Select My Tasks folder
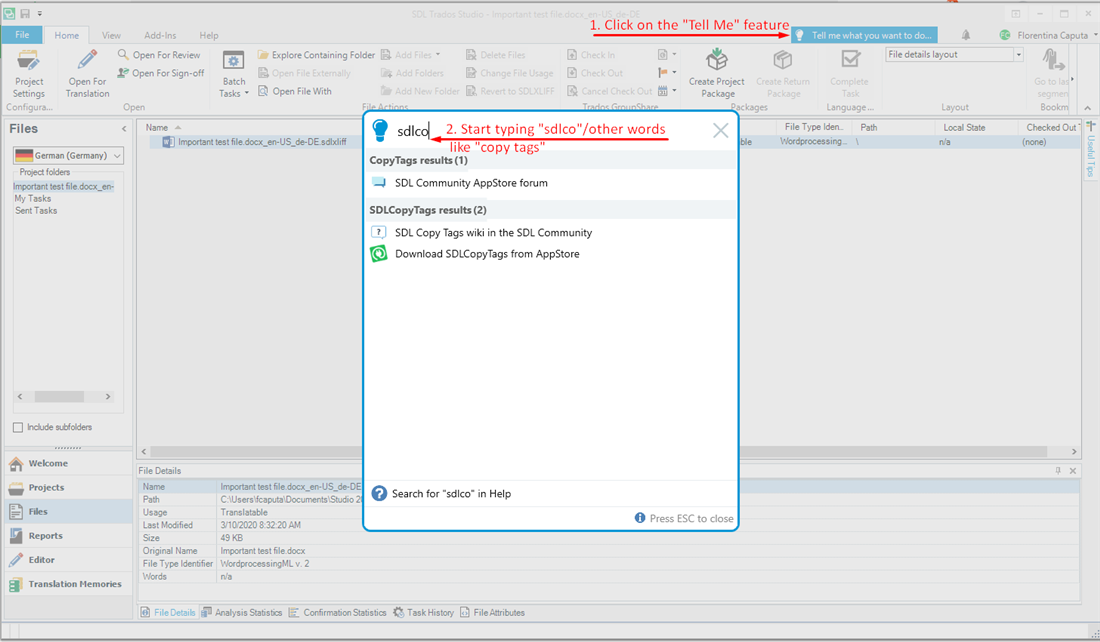The image size is (1100, 642). coord(33,199)
